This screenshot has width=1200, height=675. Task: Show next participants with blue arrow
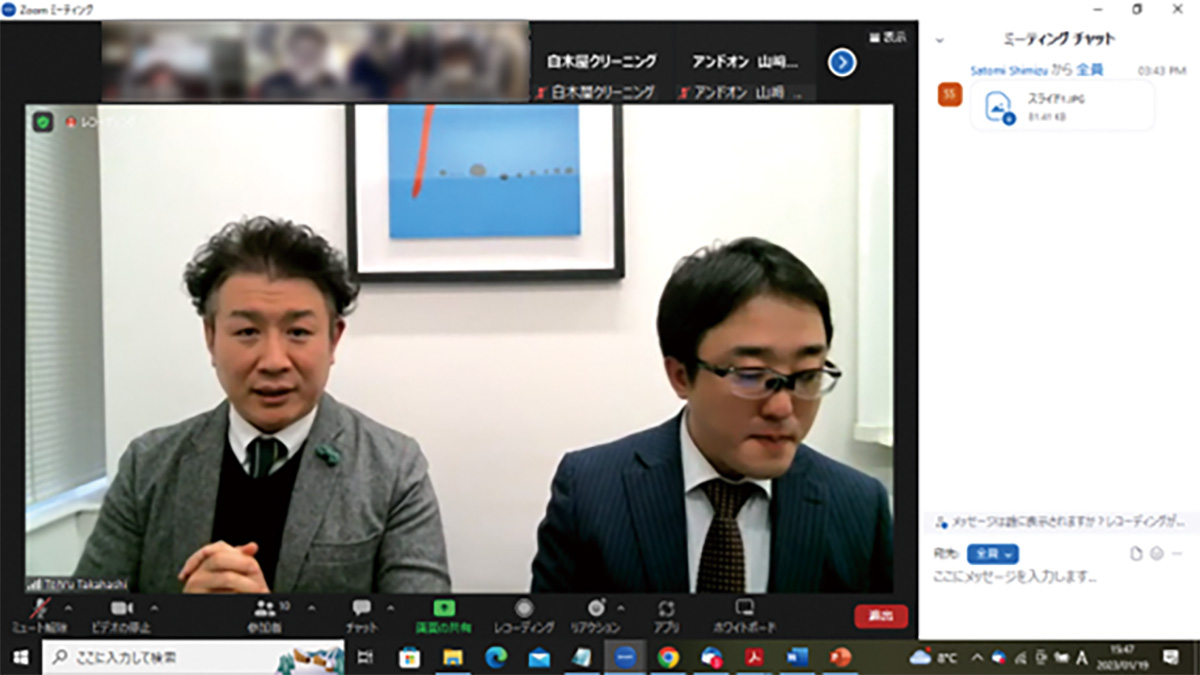pos(842,63)
